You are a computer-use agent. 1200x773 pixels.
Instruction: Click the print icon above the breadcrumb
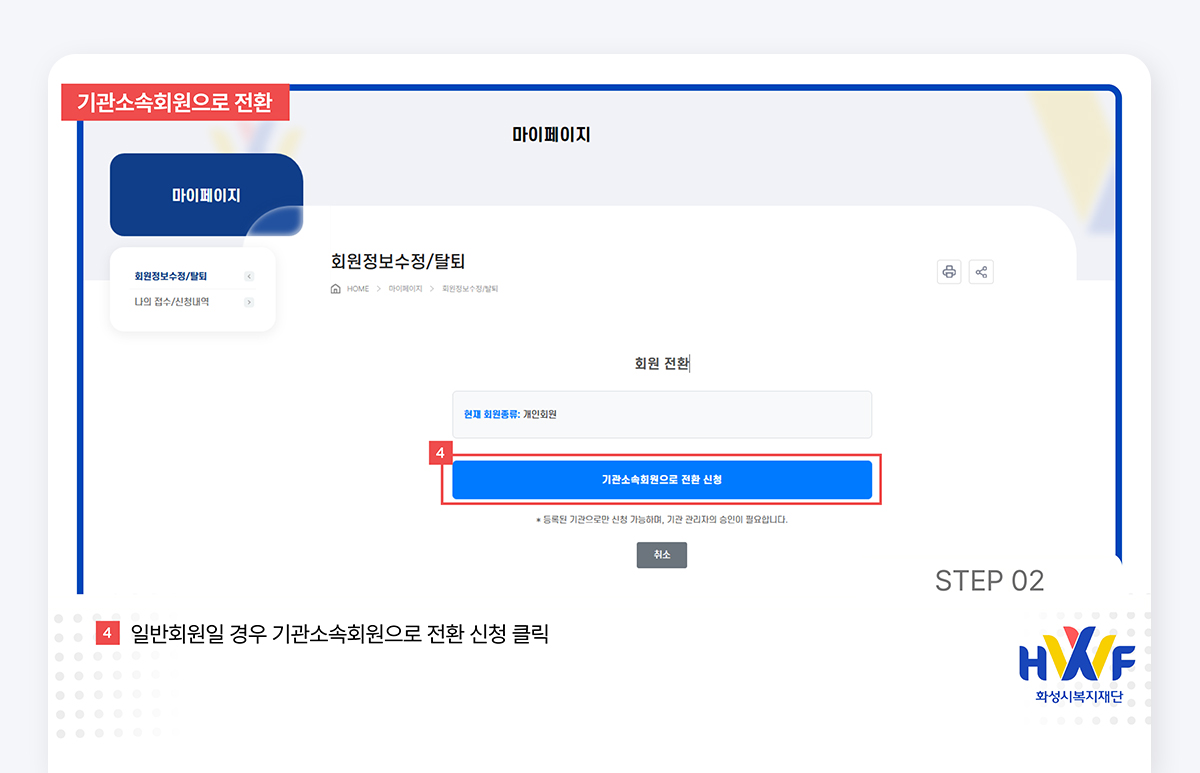(949, 272)
